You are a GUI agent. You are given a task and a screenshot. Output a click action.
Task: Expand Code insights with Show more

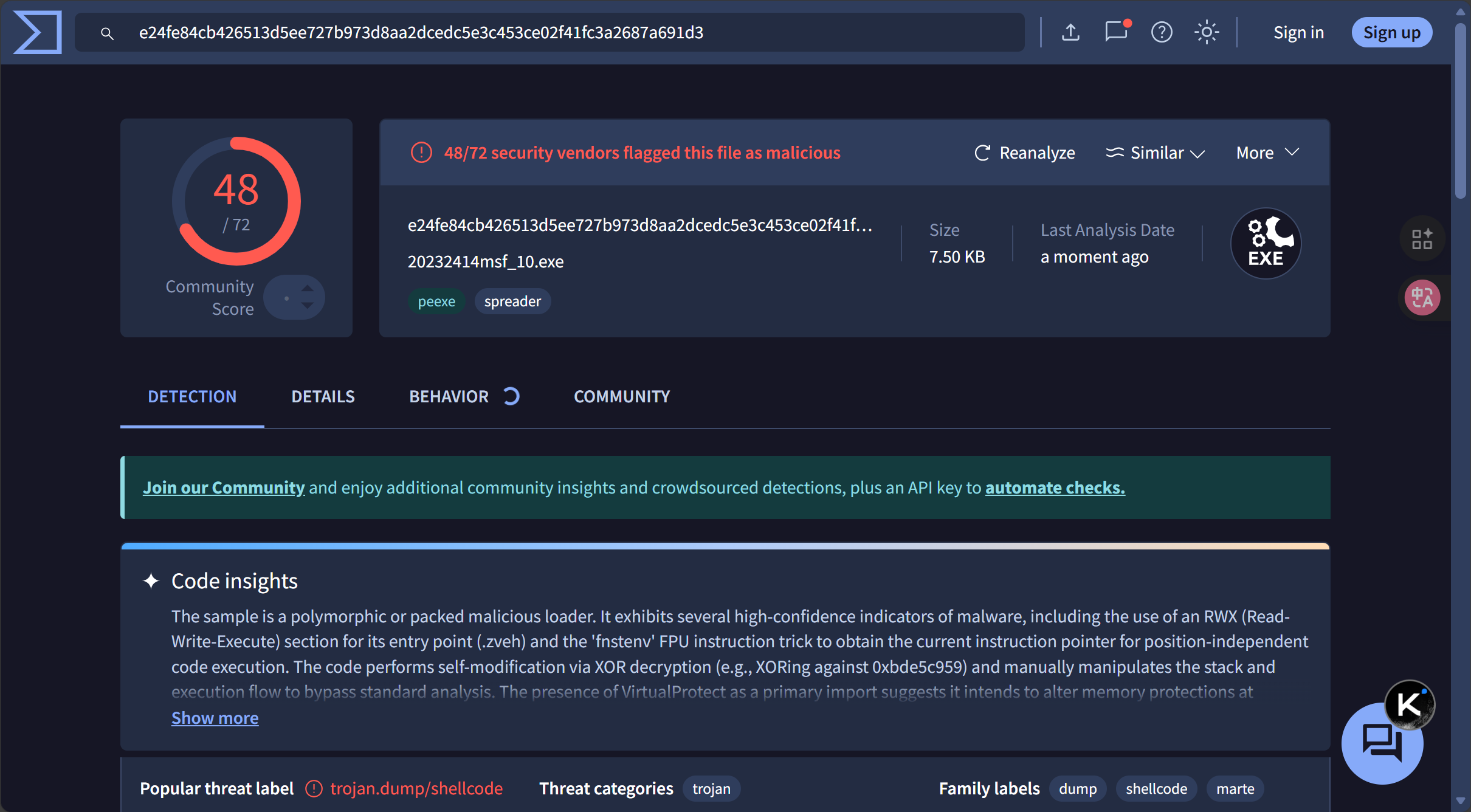[x=215, y=718]
